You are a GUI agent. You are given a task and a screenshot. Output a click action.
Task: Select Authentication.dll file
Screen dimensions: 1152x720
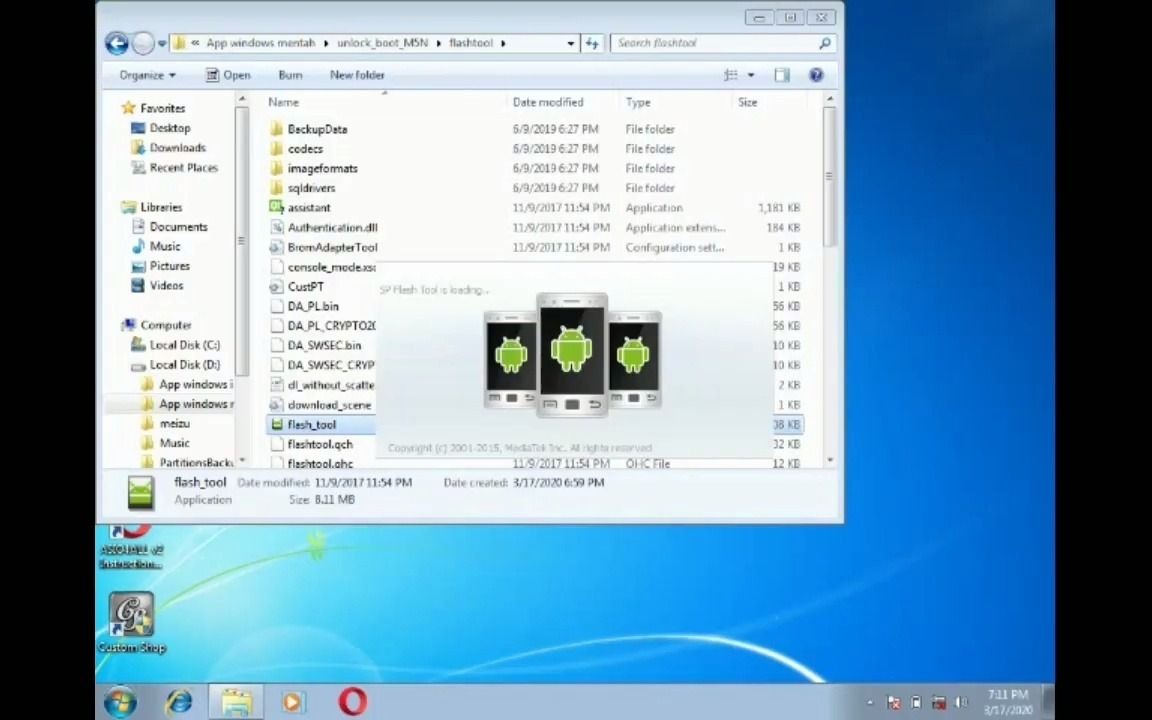[332, 228]
